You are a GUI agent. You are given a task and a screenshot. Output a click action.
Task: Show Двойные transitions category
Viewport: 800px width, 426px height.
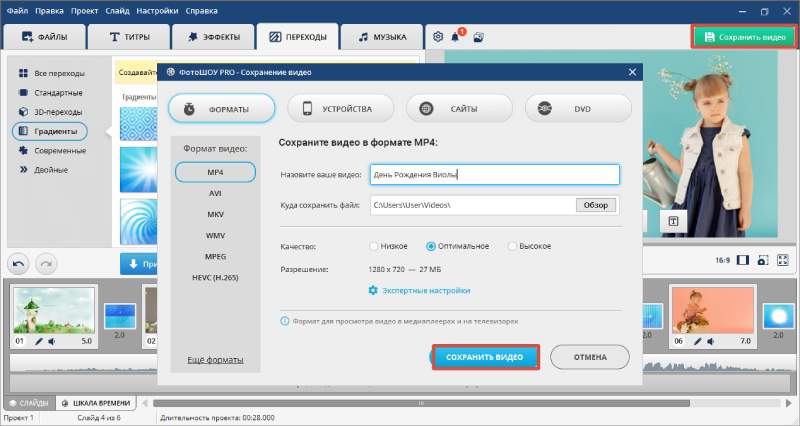coord(43,170)
